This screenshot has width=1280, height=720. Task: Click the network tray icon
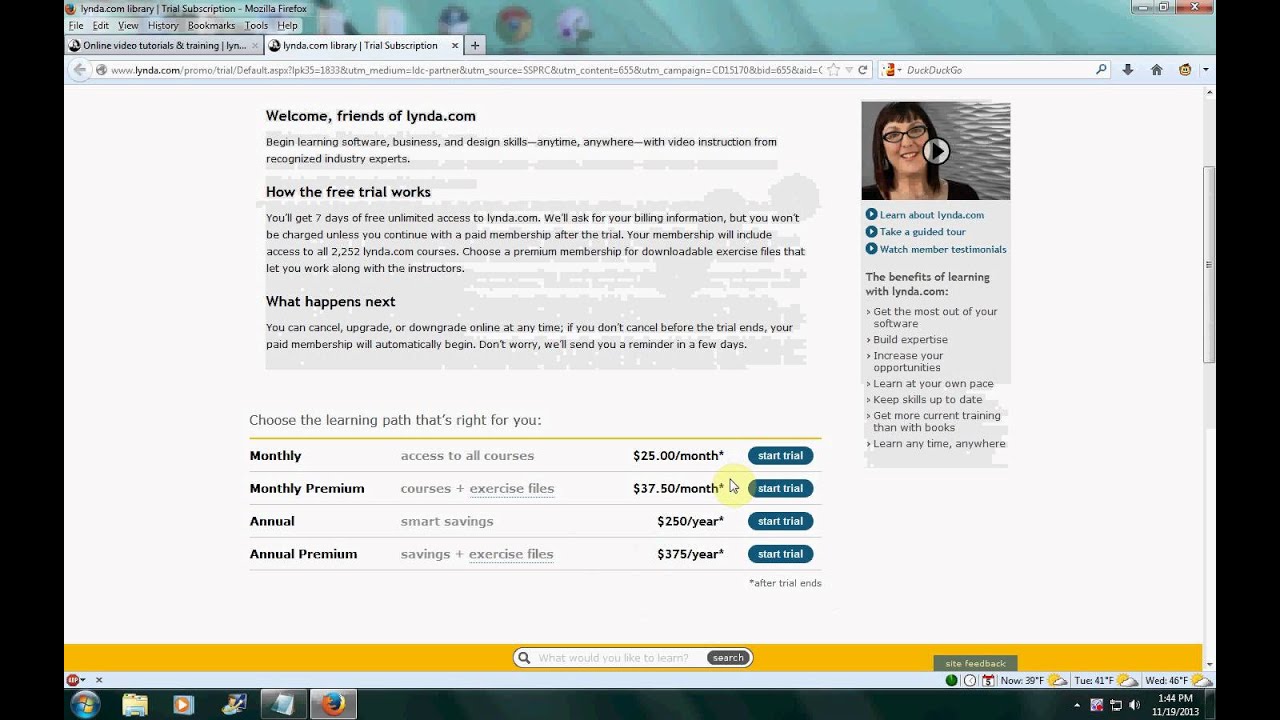click(x=1116, y=704)
